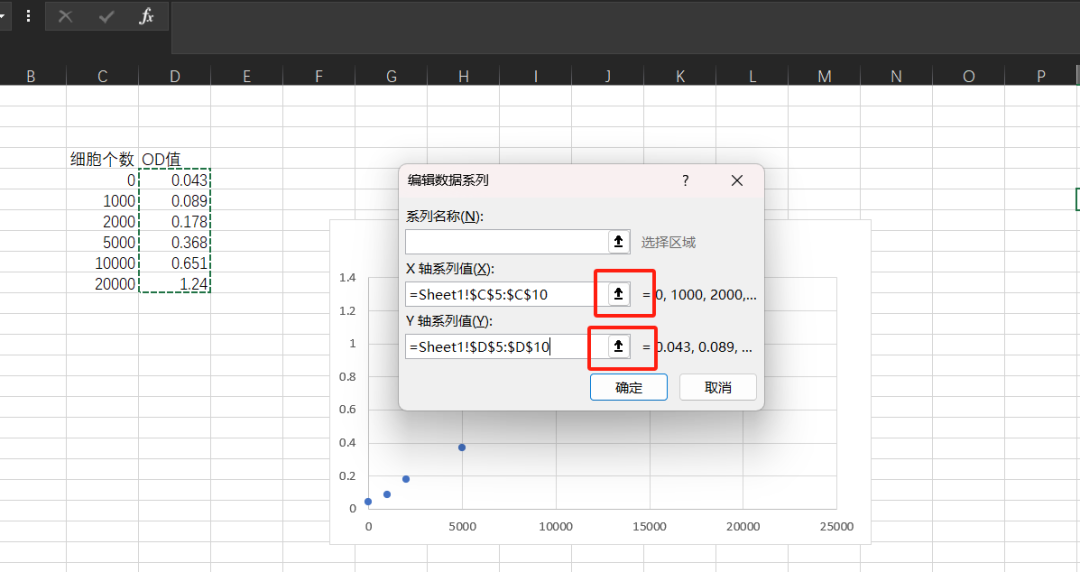Click range selector icon for X axis values
This screenshot has width=1080, height=572.
click(619, 294)
